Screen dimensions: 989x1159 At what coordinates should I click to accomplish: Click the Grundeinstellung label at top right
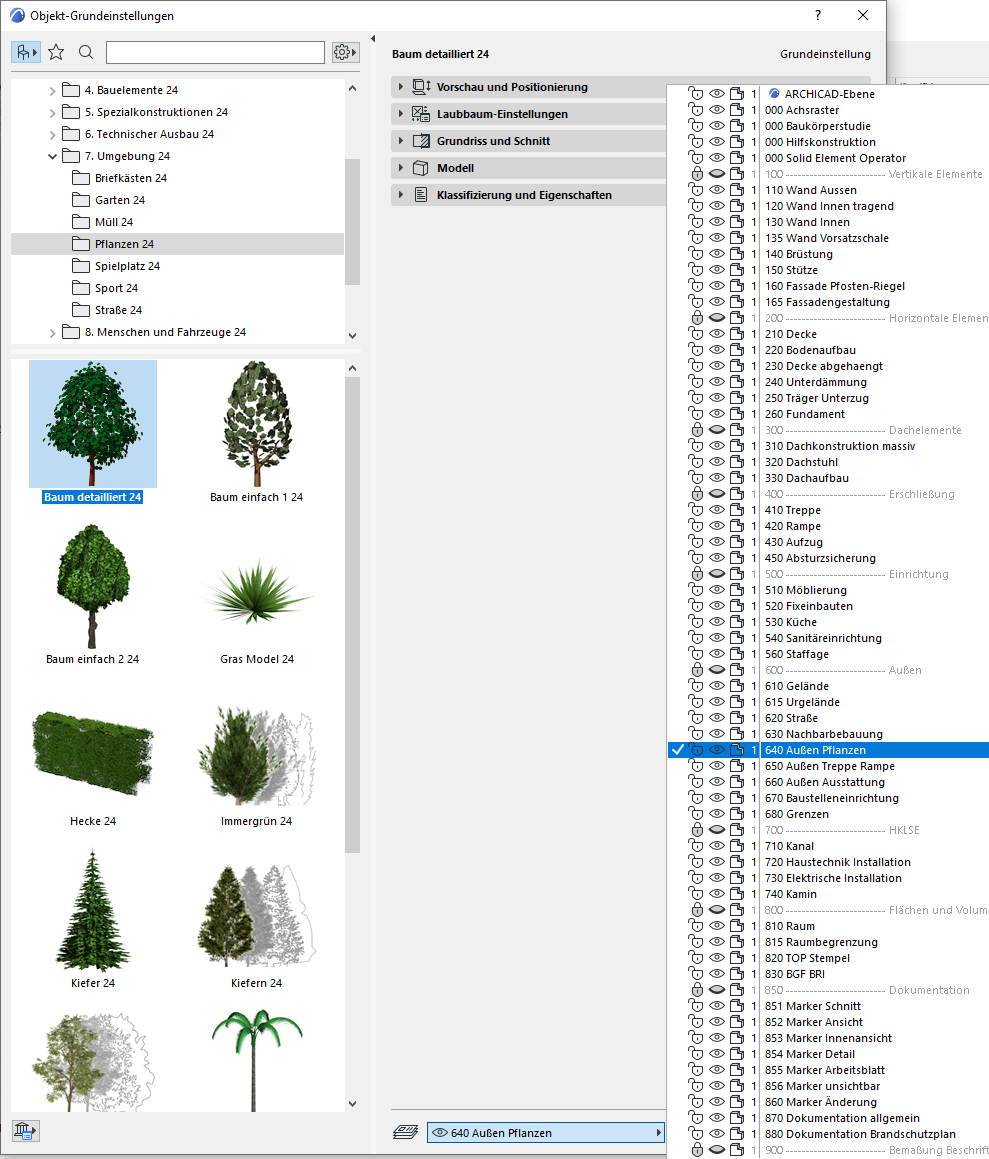click(x=824, y=54)
